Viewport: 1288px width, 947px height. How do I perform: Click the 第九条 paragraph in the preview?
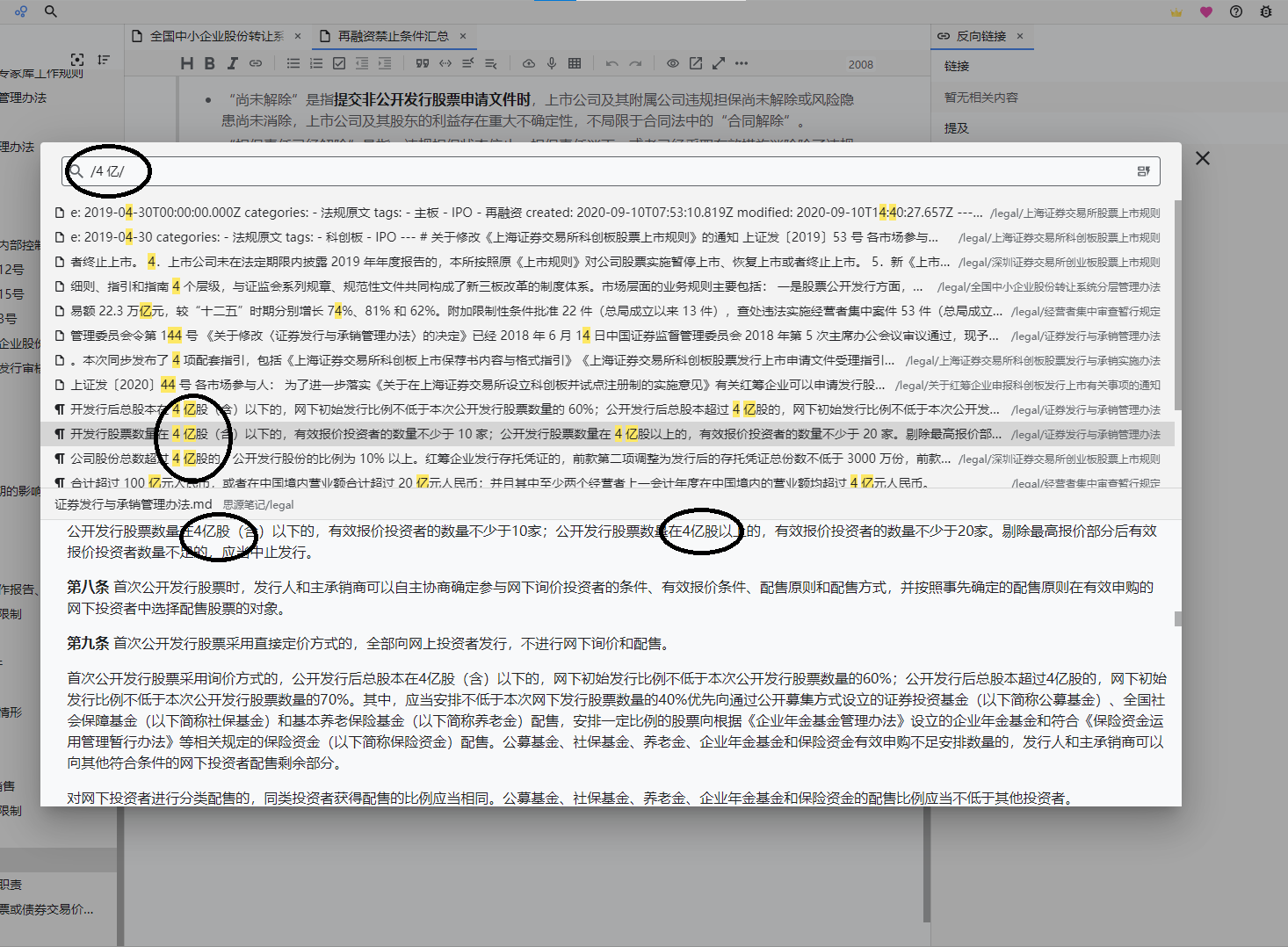369,644
